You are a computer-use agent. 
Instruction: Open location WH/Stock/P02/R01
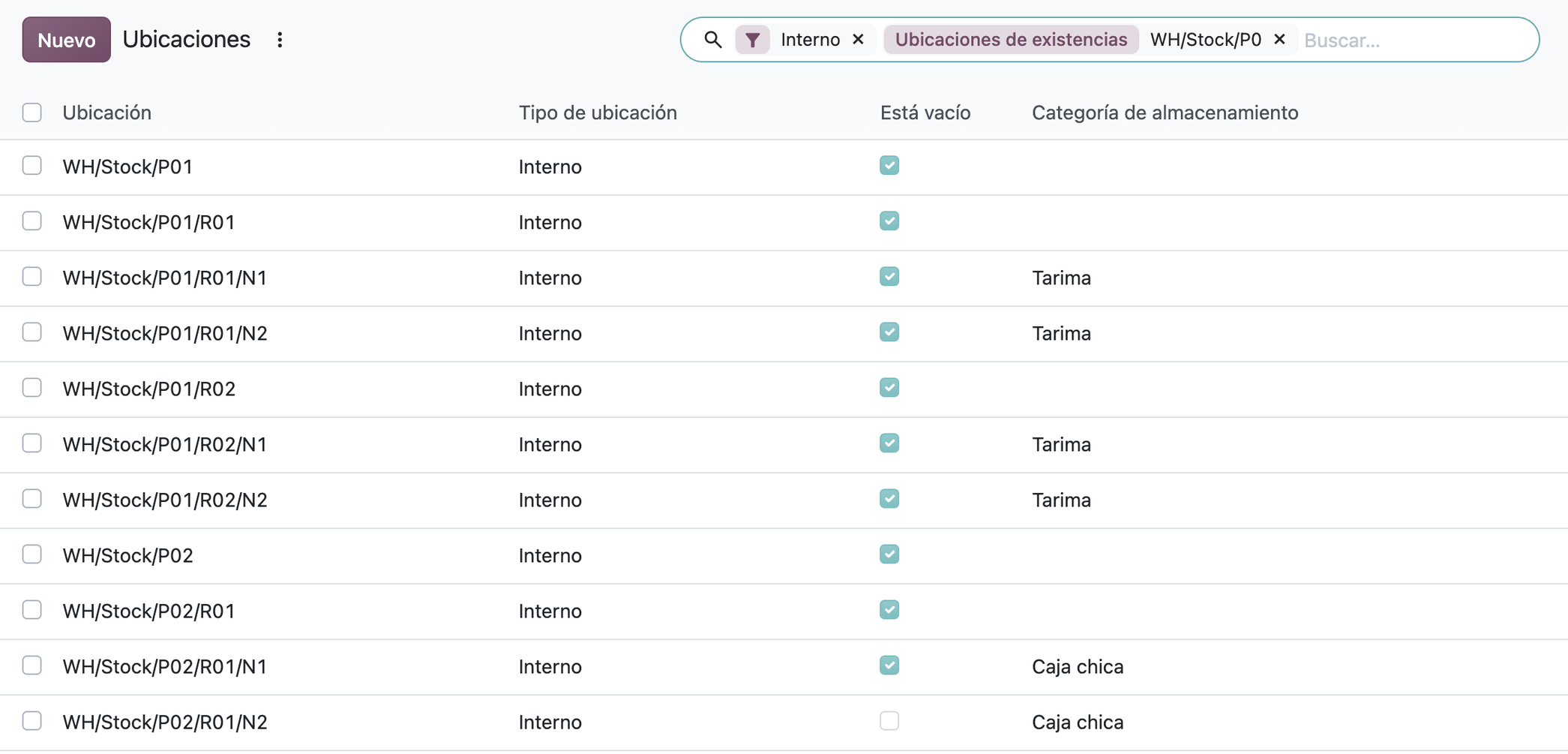tap(149, 611)
